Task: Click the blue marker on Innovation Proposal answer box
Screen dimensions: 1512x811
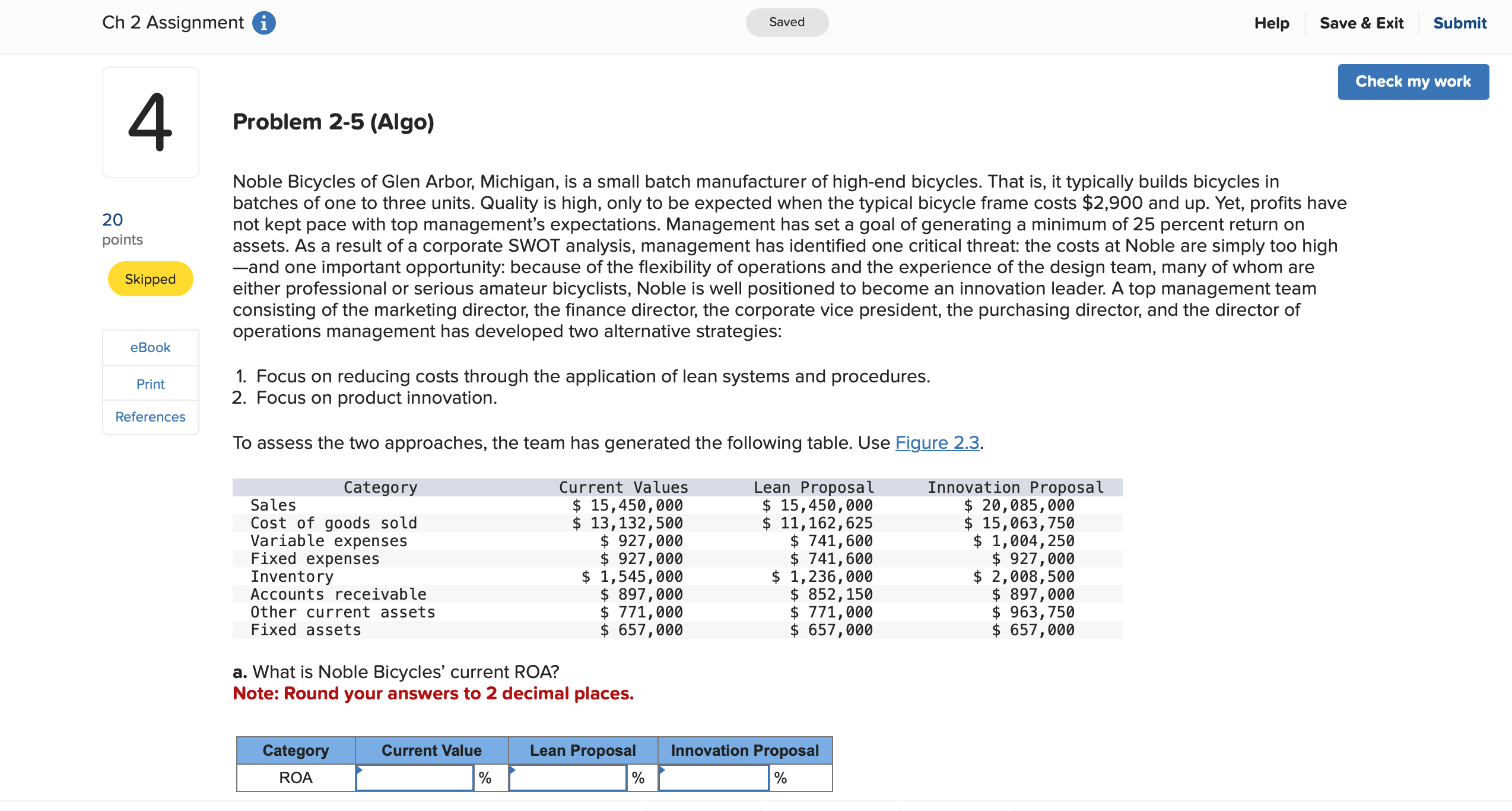Action: 663,769
